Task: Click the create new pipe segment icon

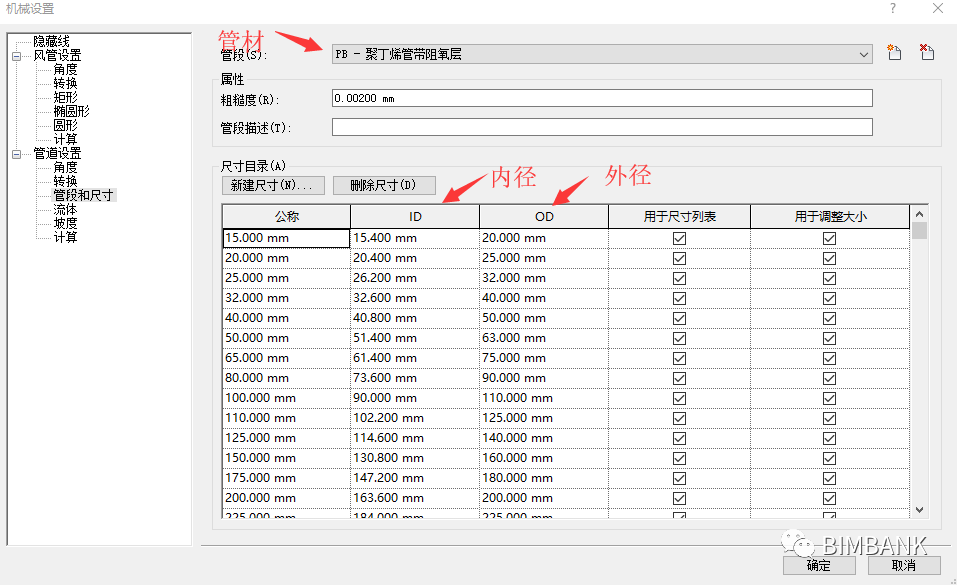Action: click(x=894, y=53)
